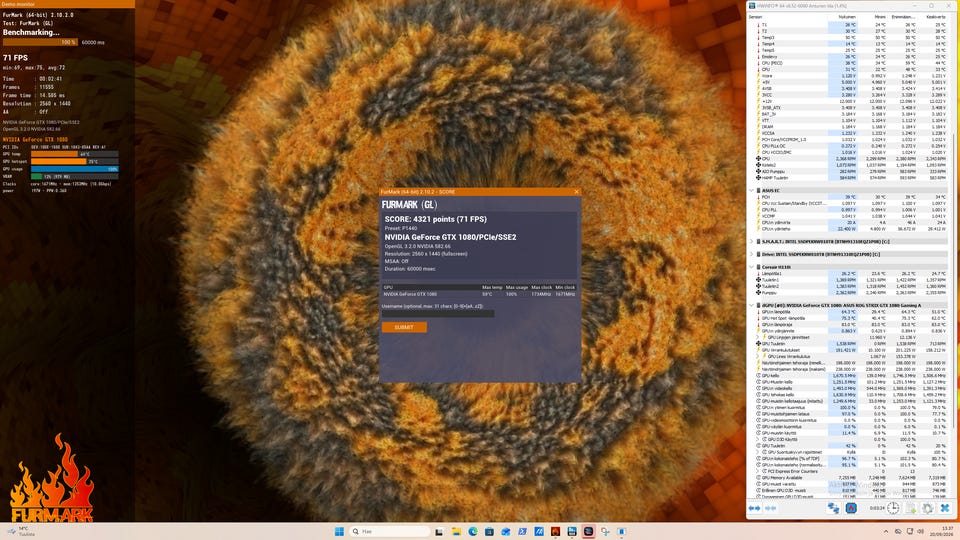Click the GPU usage bar in FurMark monitor
960x540 pixels.
[74, 169]
